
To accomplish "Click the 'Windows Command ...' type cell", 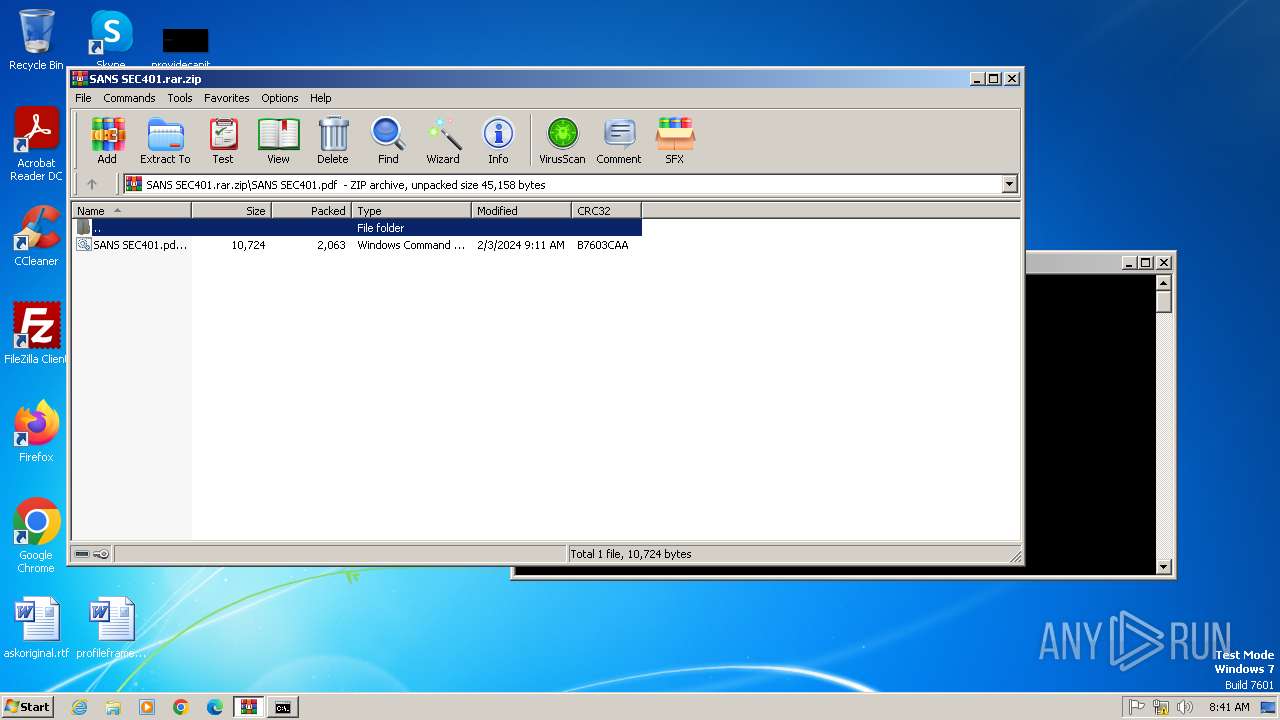I will 411,245.
